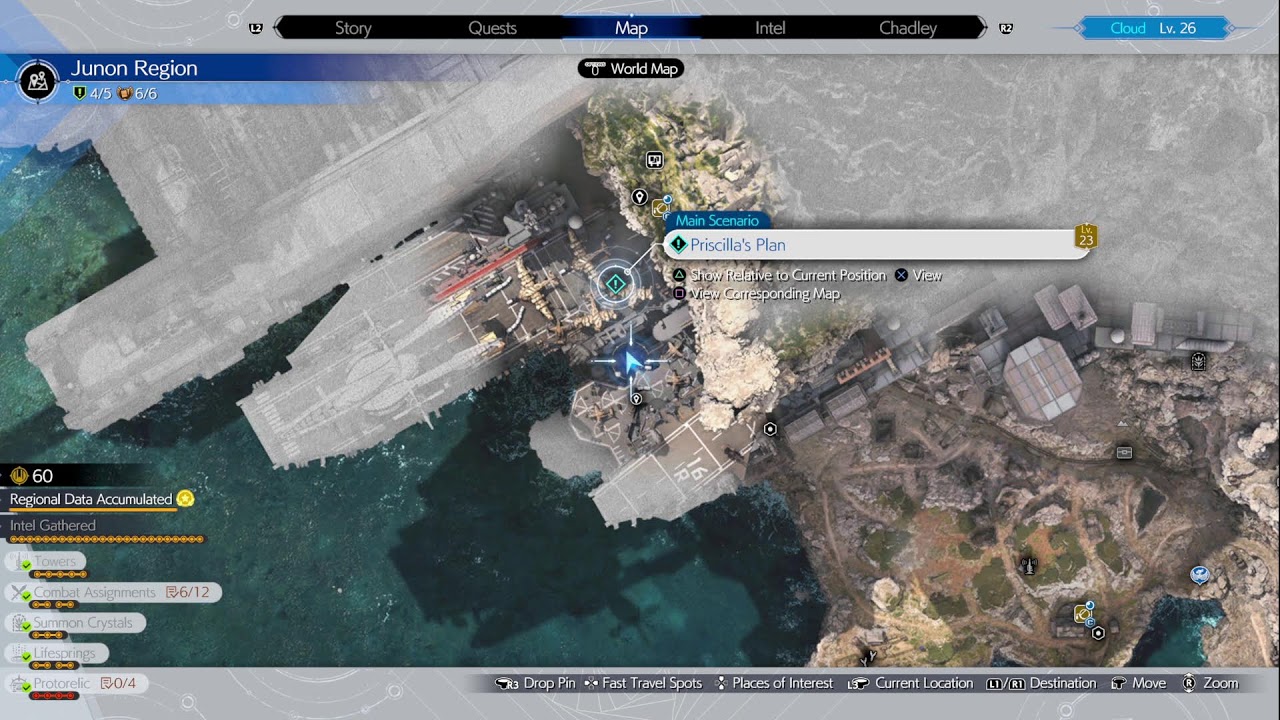Click the Cloud Lv. 26 character badge
This screenshot has width=1280, height=720.
(x=1154, y=28)
